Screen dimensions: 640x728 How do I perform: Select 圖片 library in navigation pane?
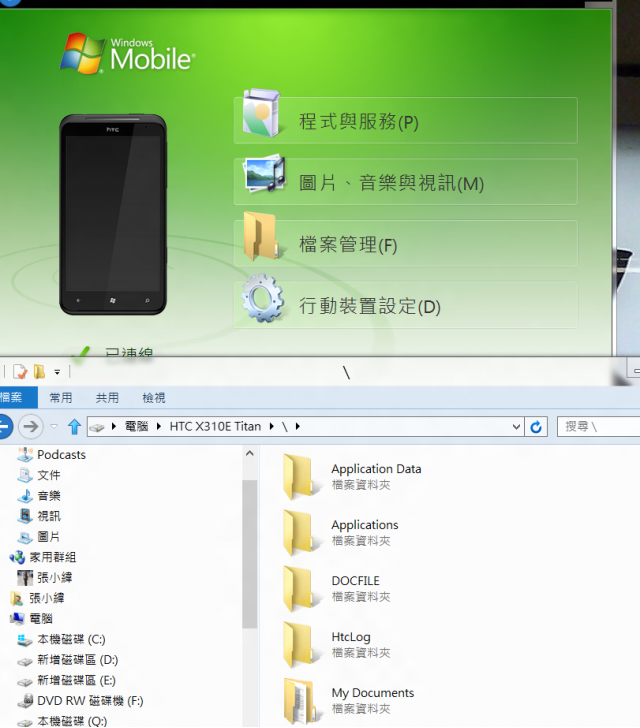pos(49,536)
